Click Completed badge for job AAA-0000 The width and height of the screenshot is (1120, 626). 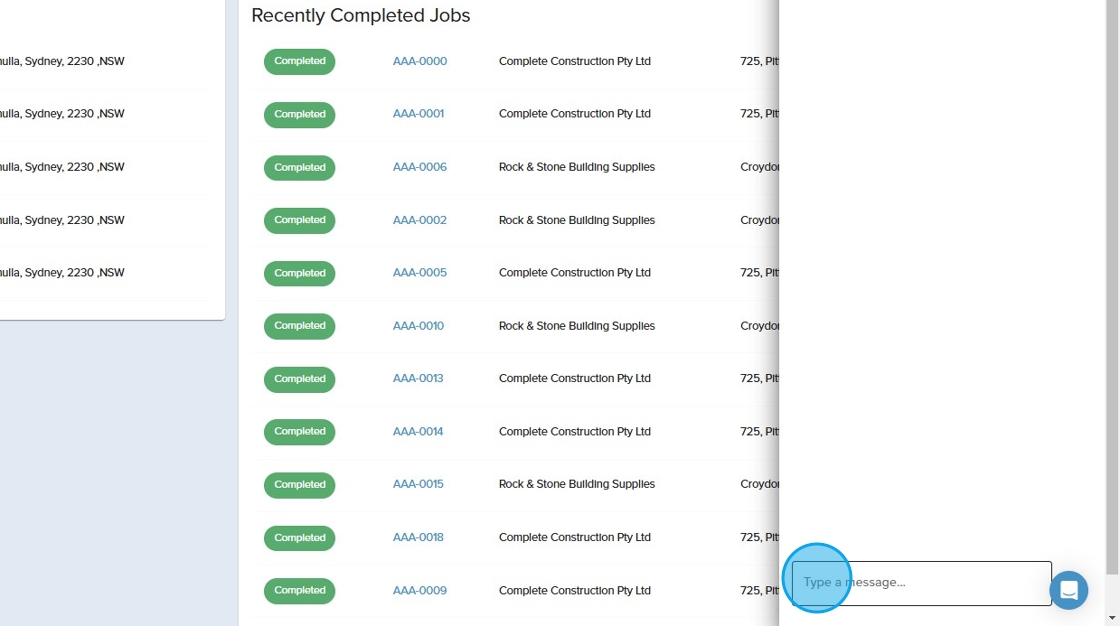[x=300, y=62]
